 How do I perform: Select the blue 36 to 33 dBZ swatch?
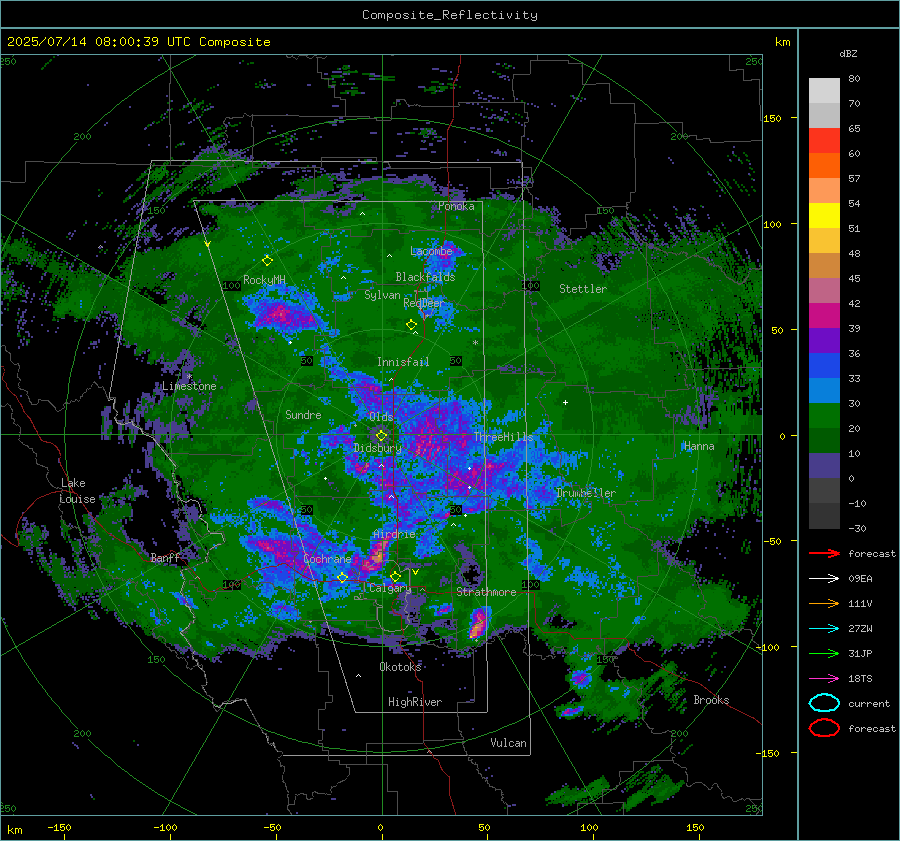click(x=824, y=366)
